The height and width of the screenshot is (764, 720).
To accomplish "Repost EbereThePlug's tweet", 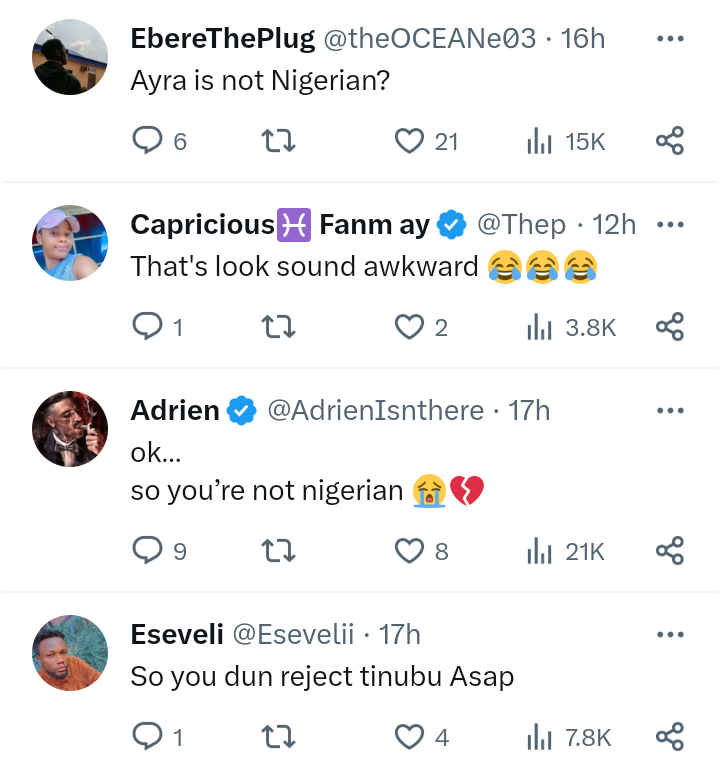I will tap(278, 142).
